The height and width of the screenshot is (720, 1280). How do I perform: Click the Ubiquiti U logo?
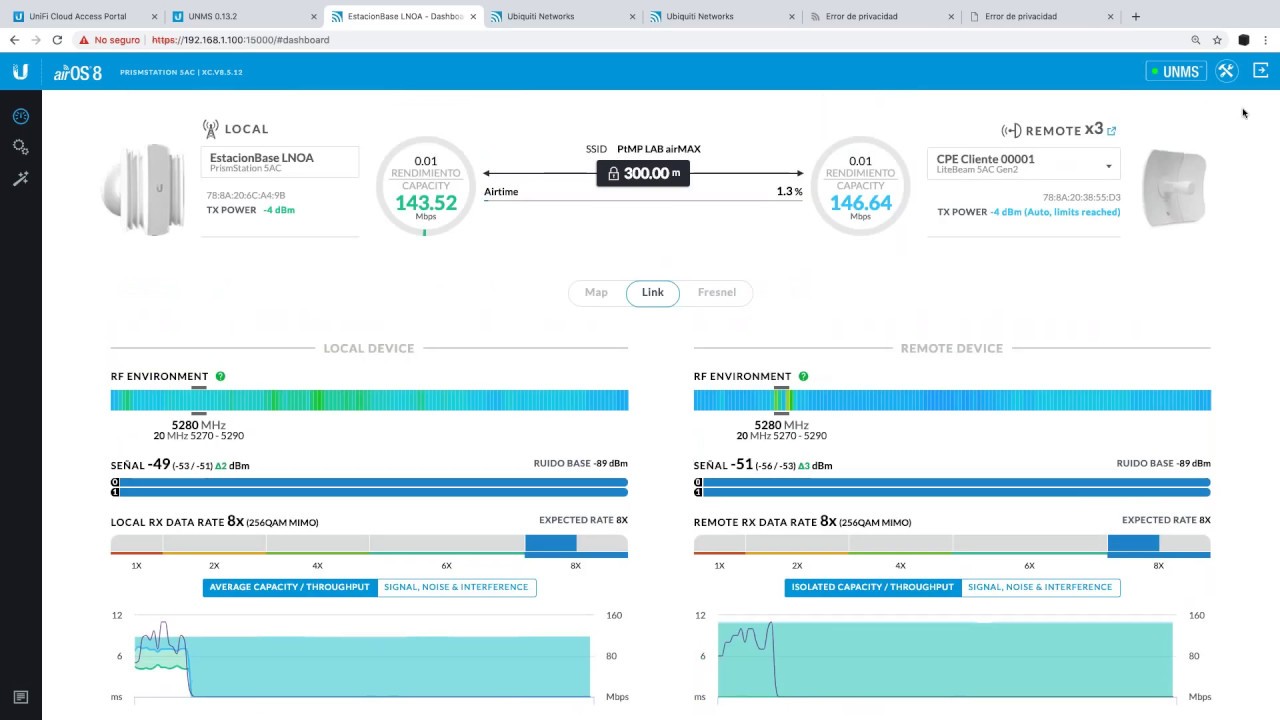pyautogui.click(x=20, y=71)
